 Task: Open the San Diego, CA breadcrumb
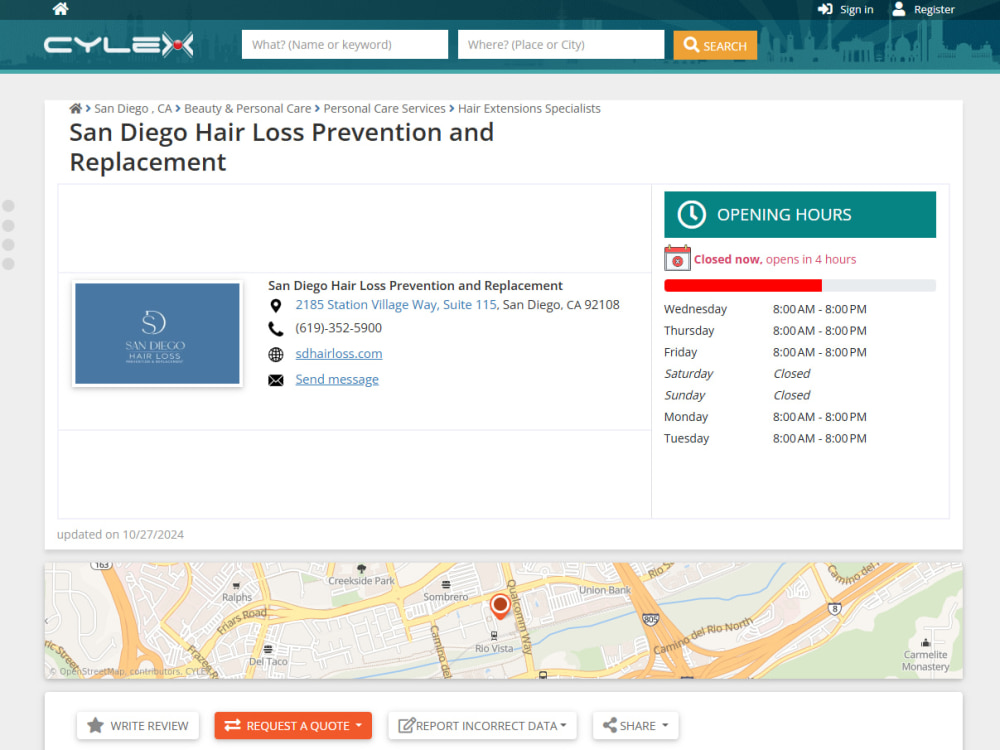[133, 108]
